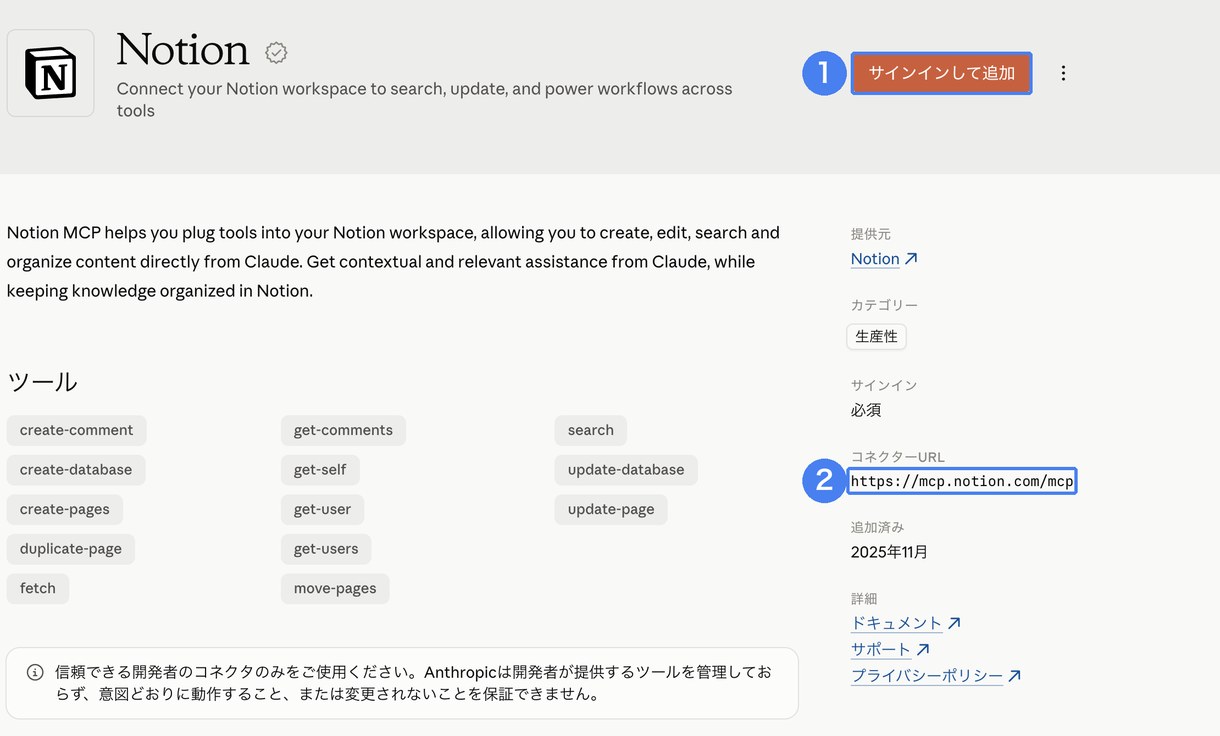Select the get-users tool chip
The height and width of the screenshot is (736, 1220).
click(326, 549)
